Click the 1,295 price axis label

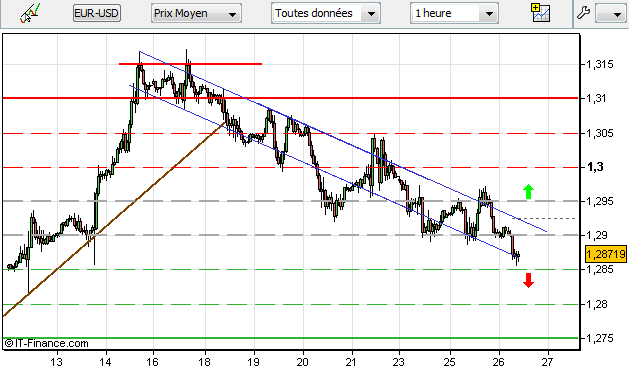point(599,201)
